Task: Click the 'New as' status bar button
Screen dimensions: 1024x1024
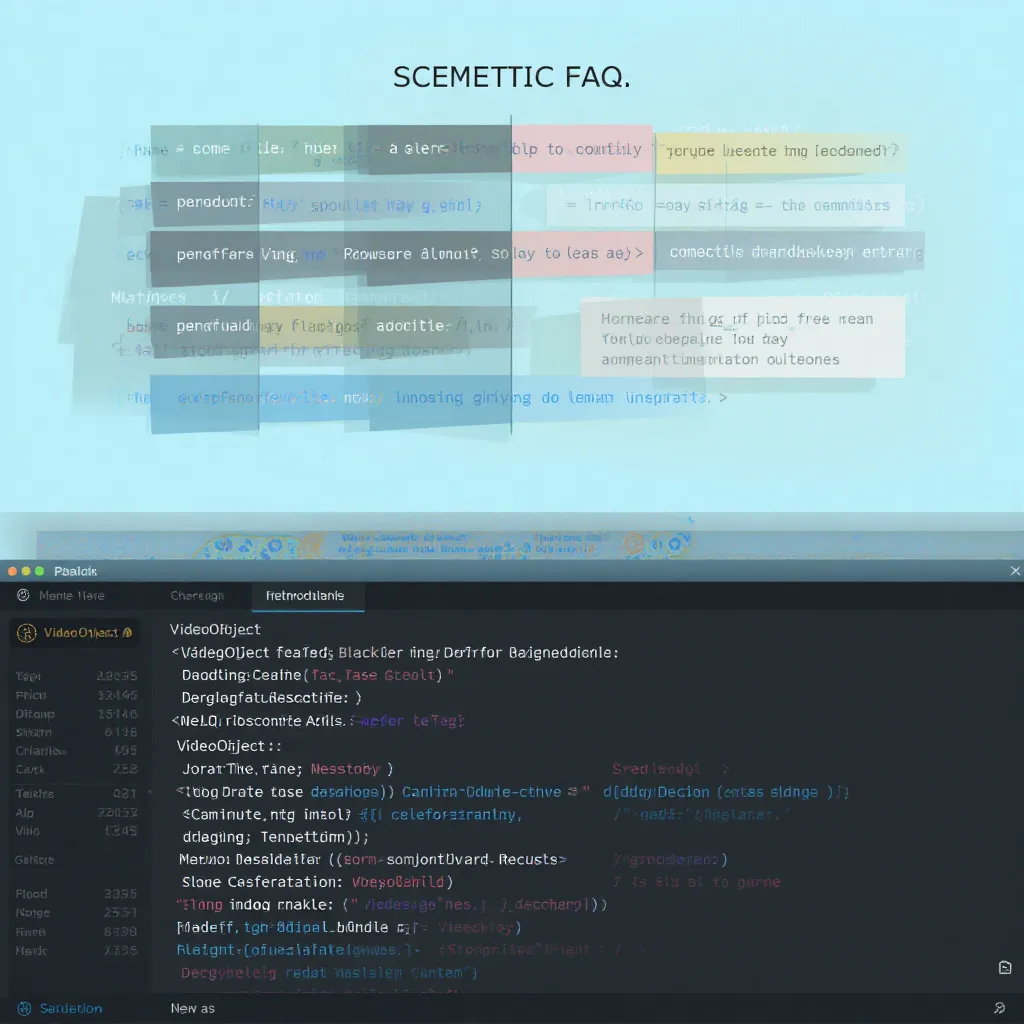Action: pos(192,1008)
